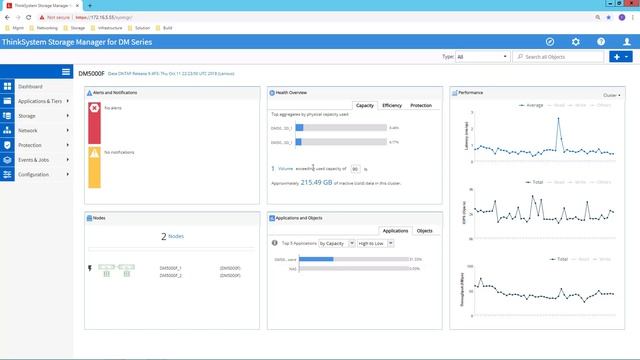
Task: Click the second aggregate capacity bar
Action: (x=341, y=142)
